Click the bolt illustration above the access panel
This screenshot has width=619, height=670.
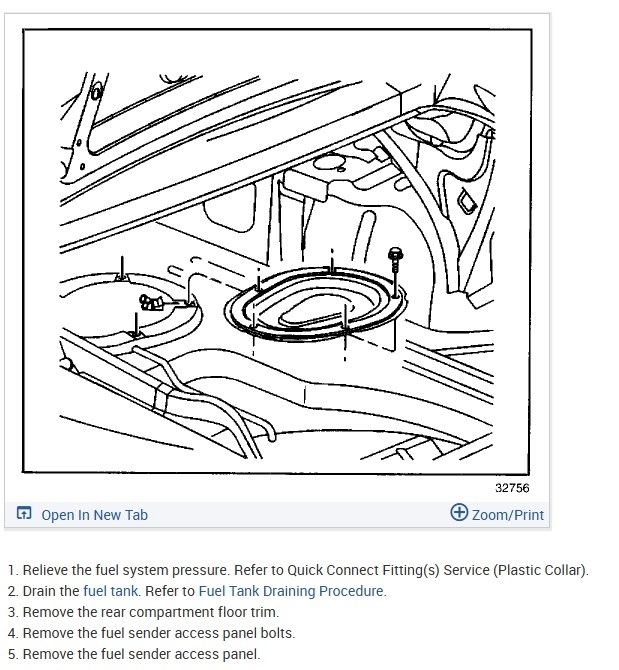(x=396, y=259)
